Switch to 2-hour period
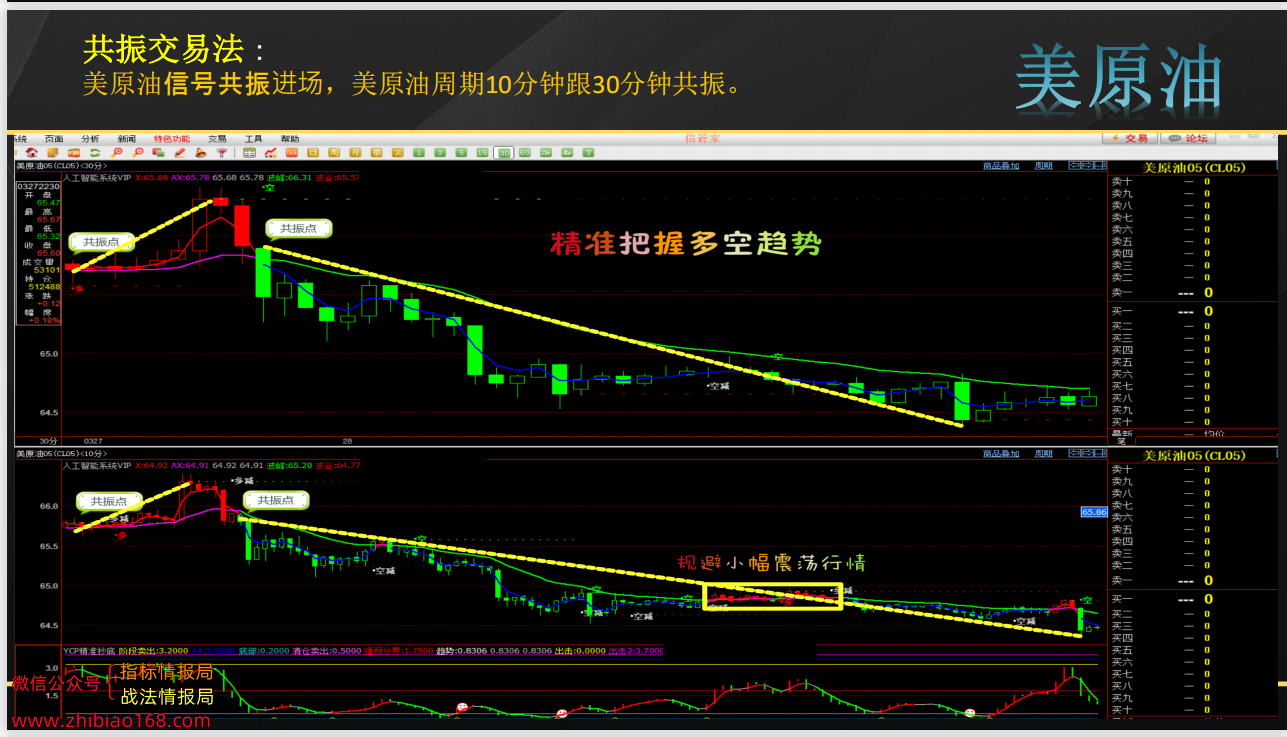This screenshot has width=1287, height=737. (x=547, y=153)
